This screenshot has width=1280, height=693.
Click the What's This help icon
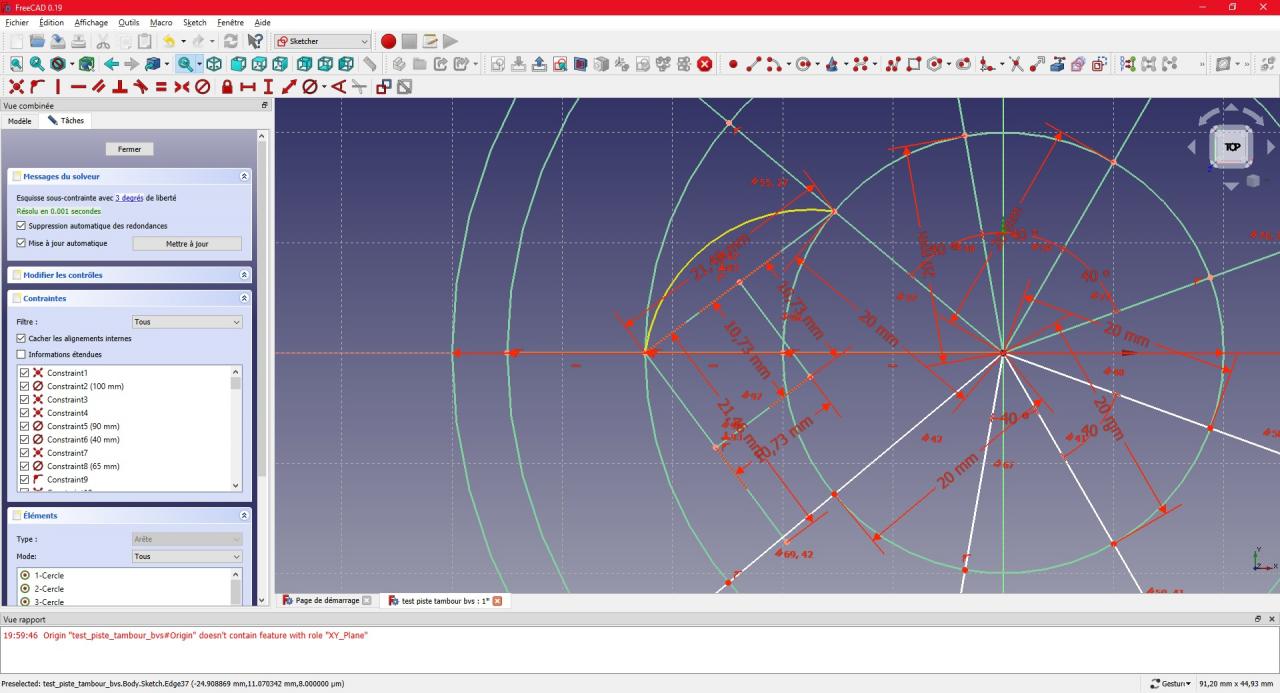click(255, 41)
